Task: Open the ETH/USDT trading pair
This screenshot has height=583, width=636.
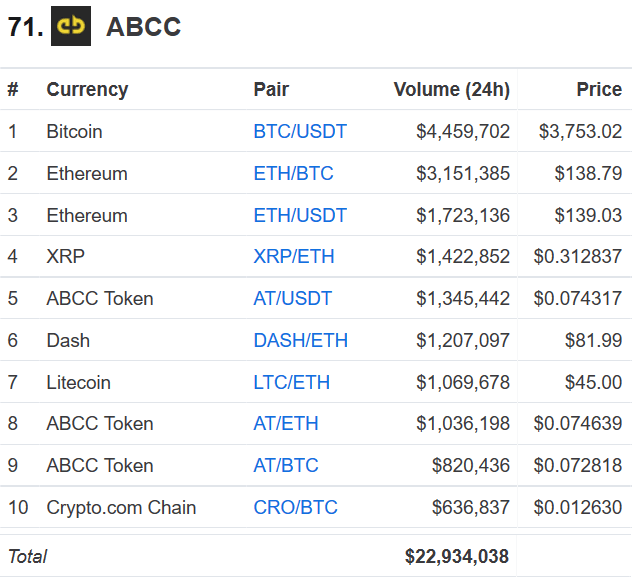Action: point(300,215)
